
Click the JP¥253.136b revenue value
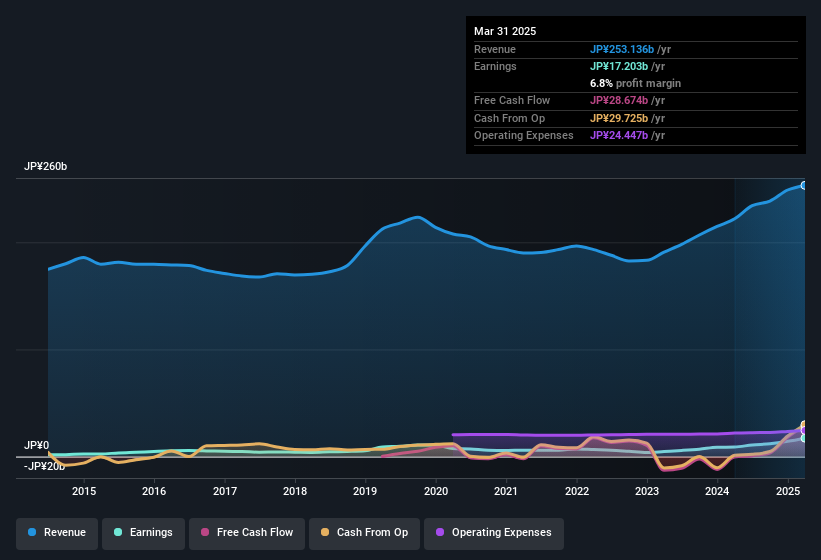coord(622,49)
